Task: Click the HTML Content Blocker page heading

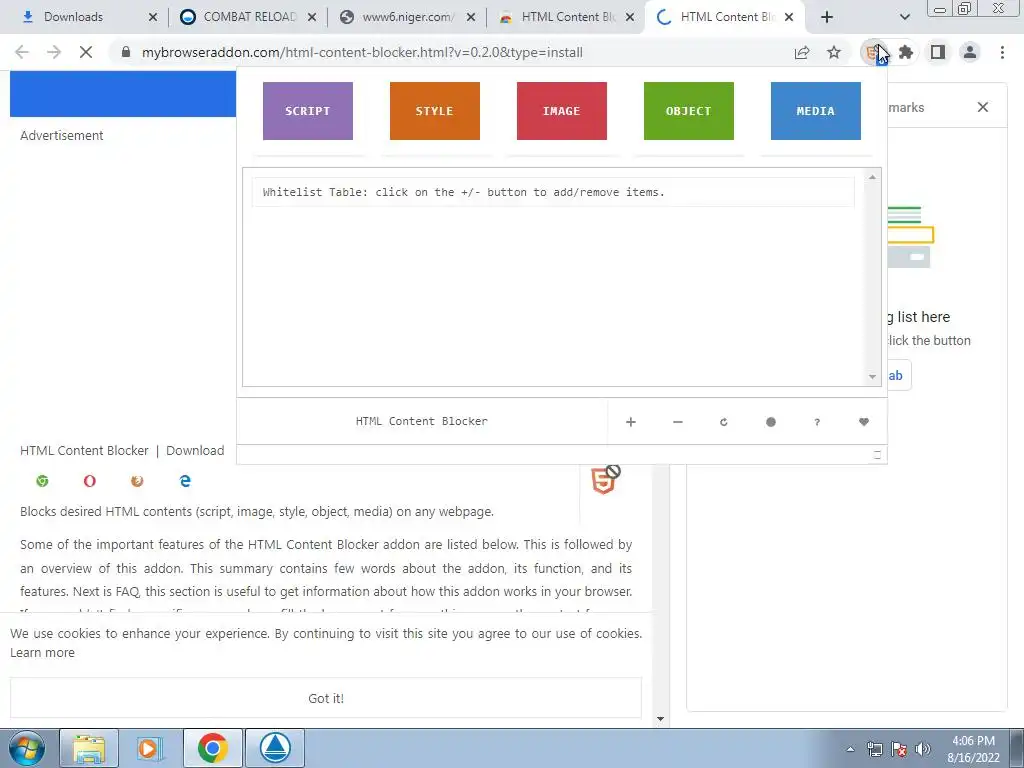Action: point(84,451)
